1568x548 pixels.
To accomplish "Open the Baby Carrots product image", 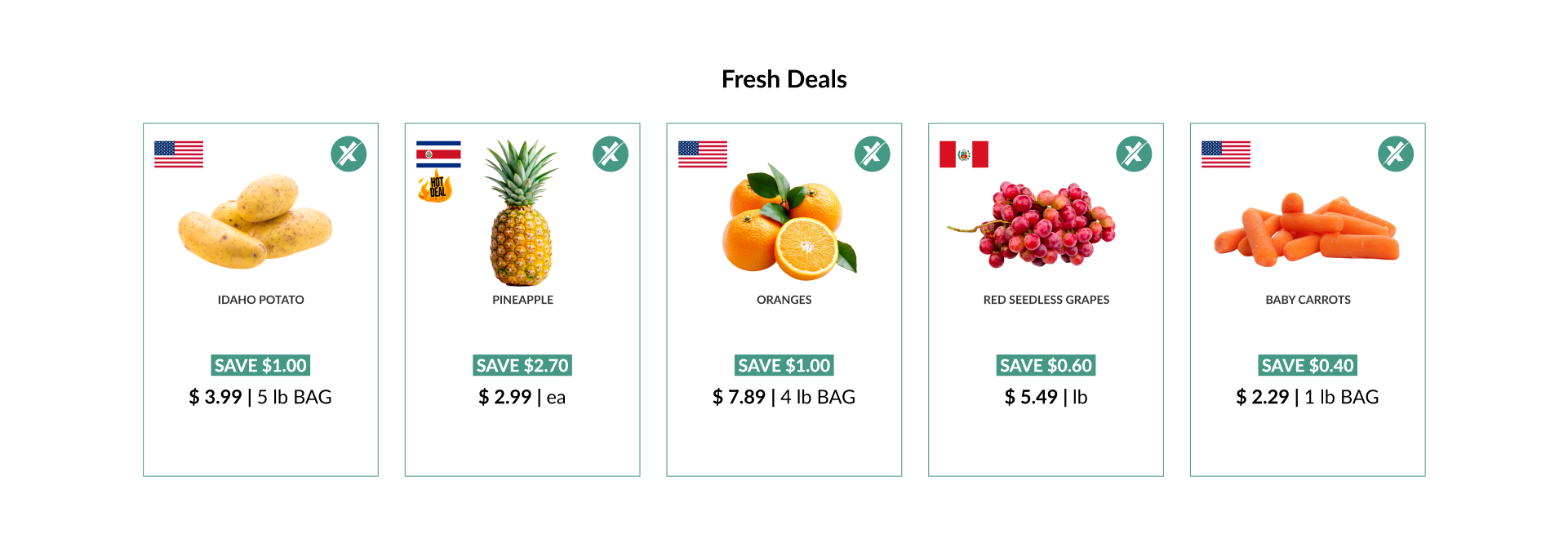I will click(x=1307, y=229).
